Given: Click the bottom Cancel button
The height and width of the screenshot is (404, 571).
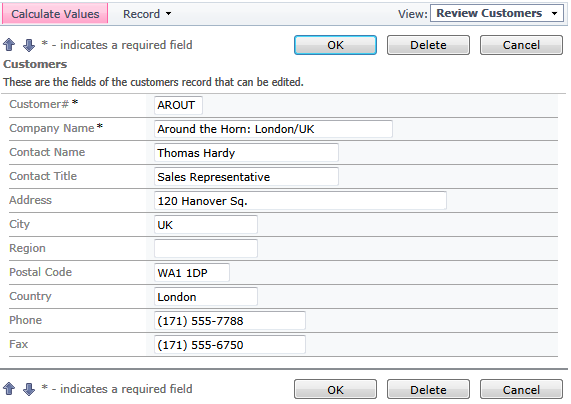Looking at the screenshot, I should (x=521, y=389).
